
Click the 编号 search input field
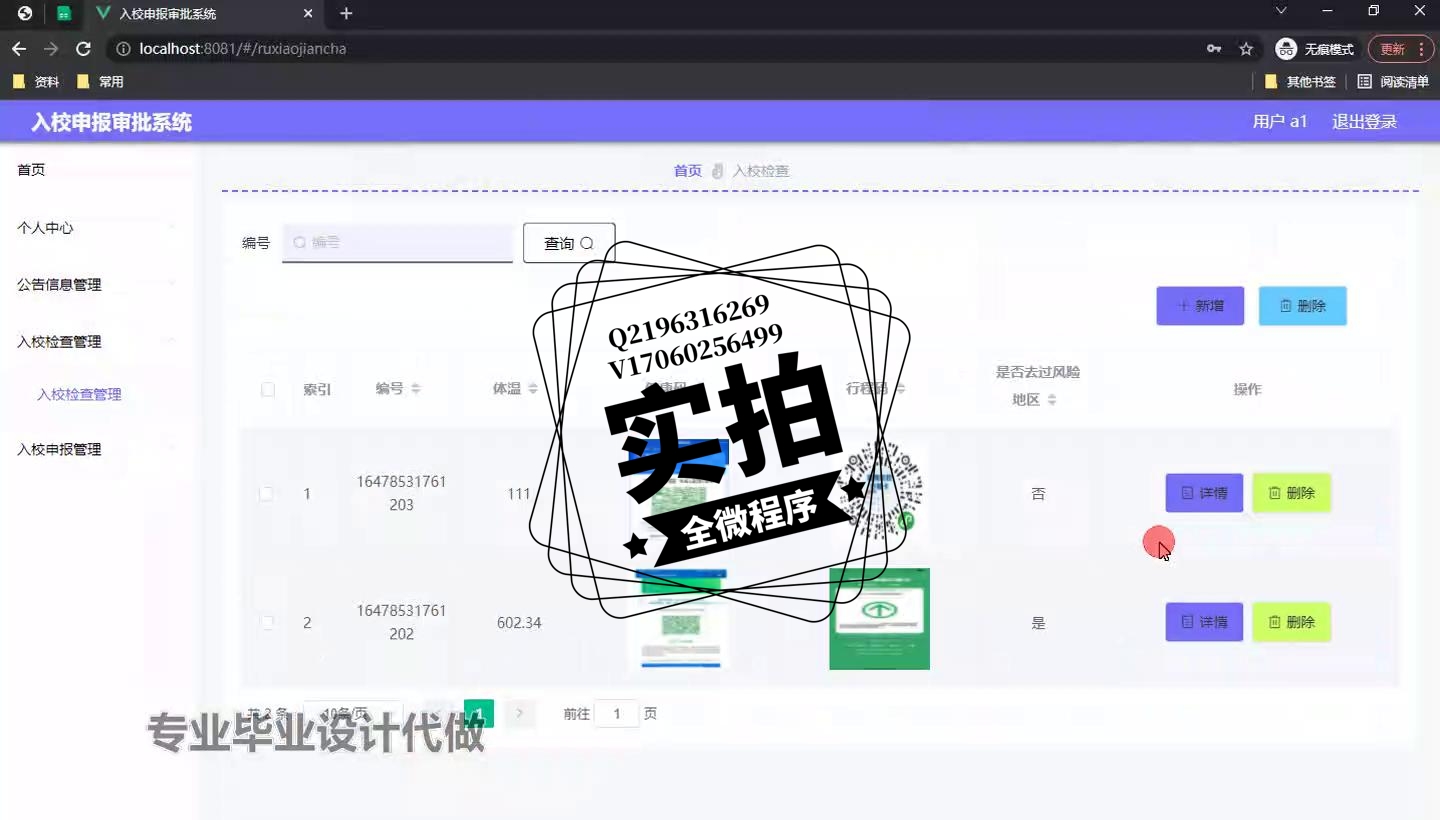(x=397, y=242)
